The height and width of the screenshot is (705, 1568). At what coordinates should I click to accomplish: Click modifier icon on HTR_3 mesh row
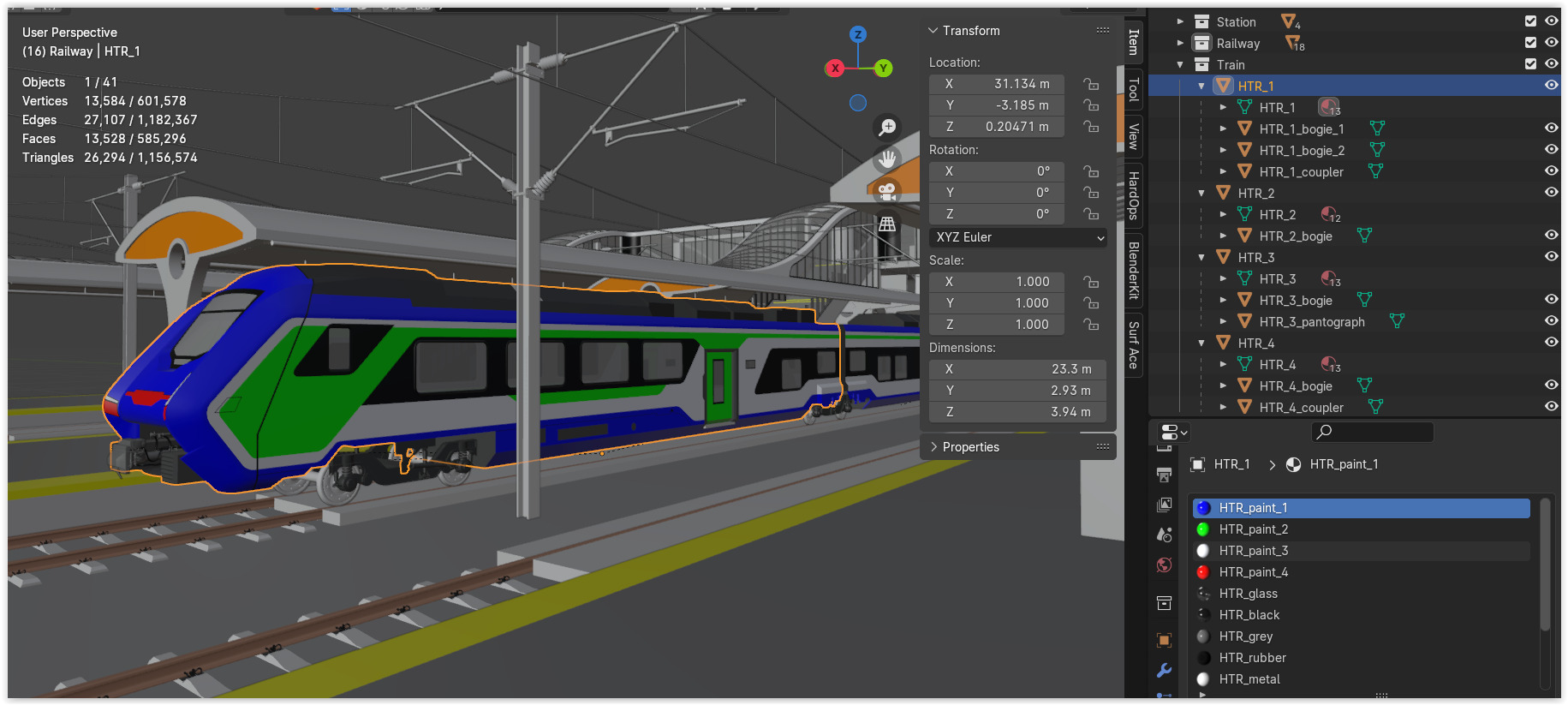click(x=1329, y=278)
